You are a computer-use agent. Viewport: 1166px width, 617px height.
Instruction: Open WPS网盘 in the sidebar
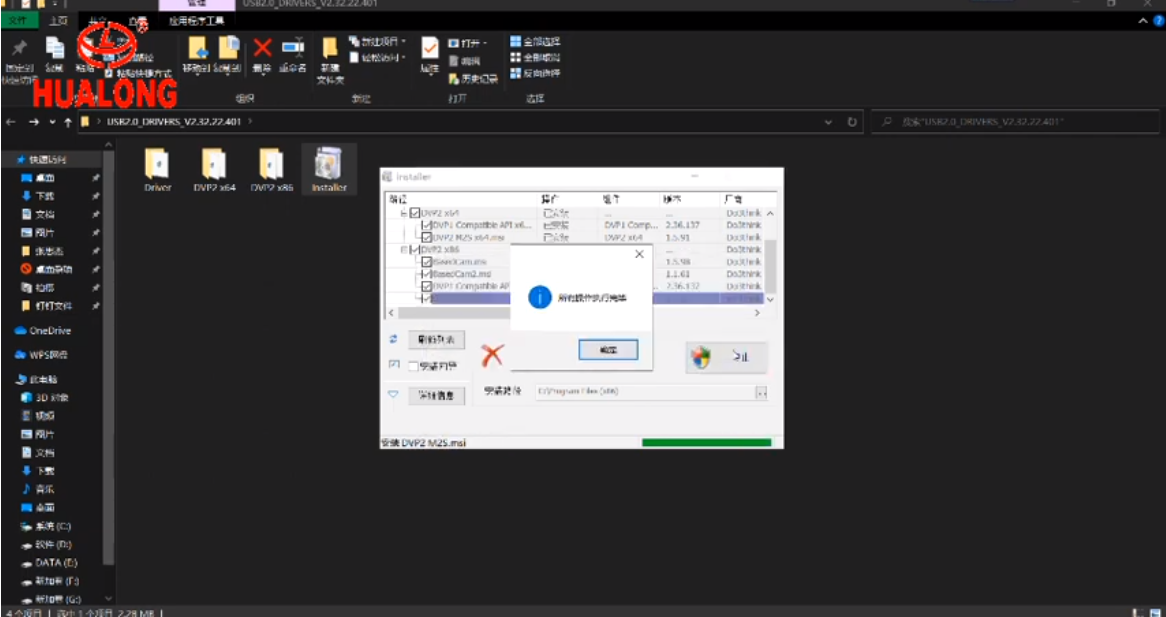43,355
